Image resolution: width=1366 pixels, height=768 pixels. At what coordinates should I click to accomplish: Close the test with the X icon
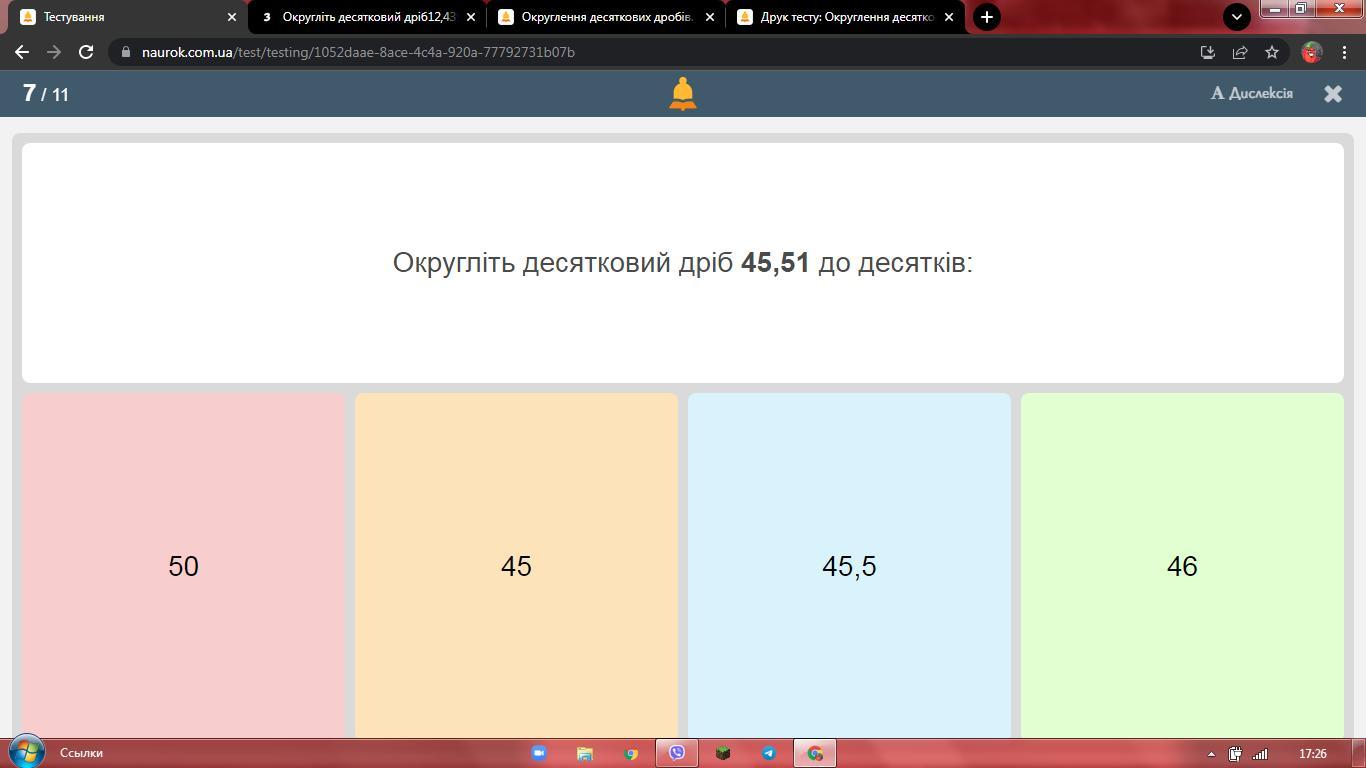click(x=1333, y=93)
